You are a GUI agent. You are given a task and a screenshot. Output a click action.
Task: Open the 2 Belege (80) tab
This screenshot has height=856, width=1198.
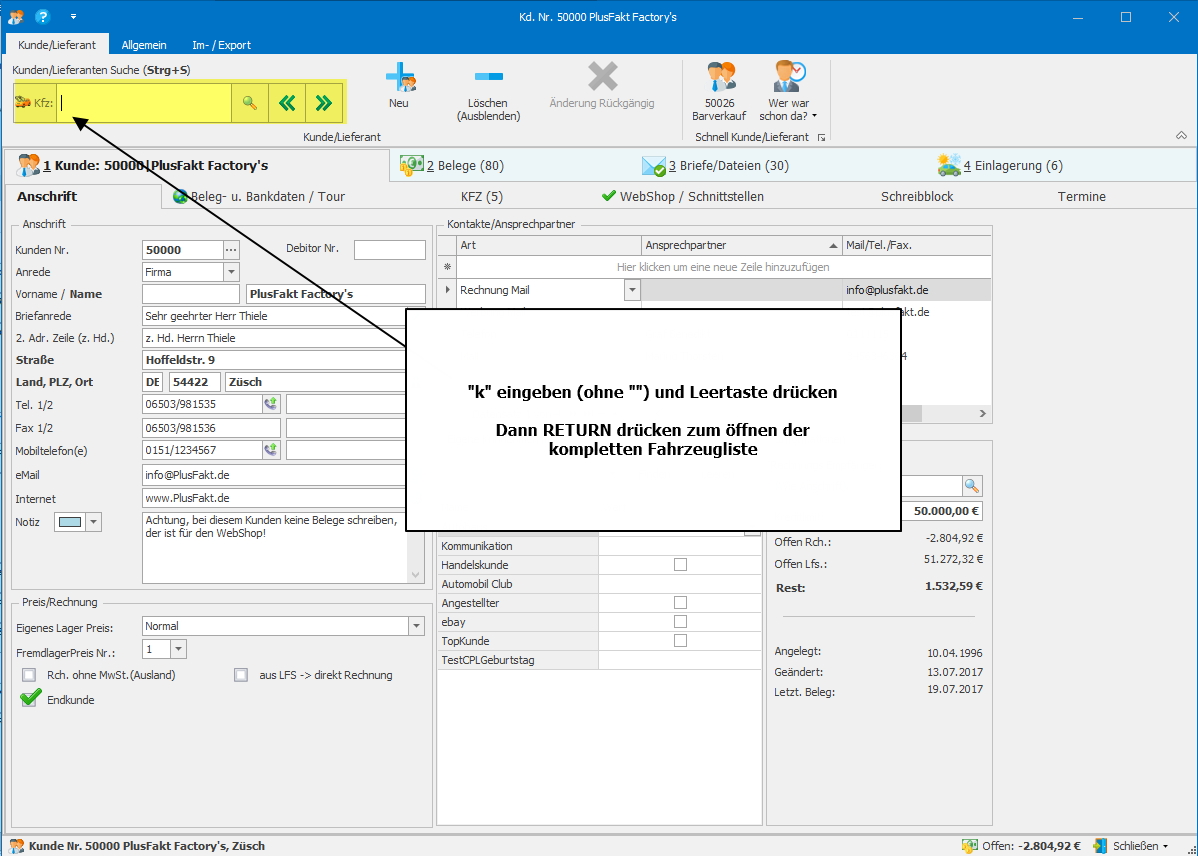[452, 165]
